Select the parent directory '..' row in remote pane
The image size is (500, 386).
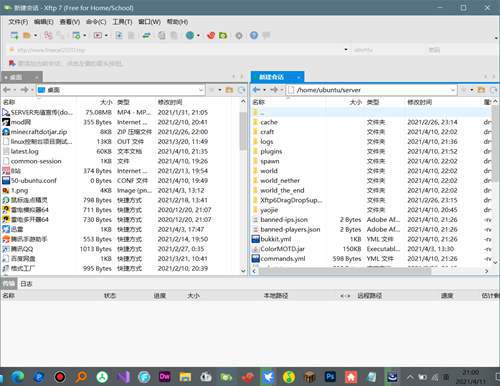tap(372, 112)
